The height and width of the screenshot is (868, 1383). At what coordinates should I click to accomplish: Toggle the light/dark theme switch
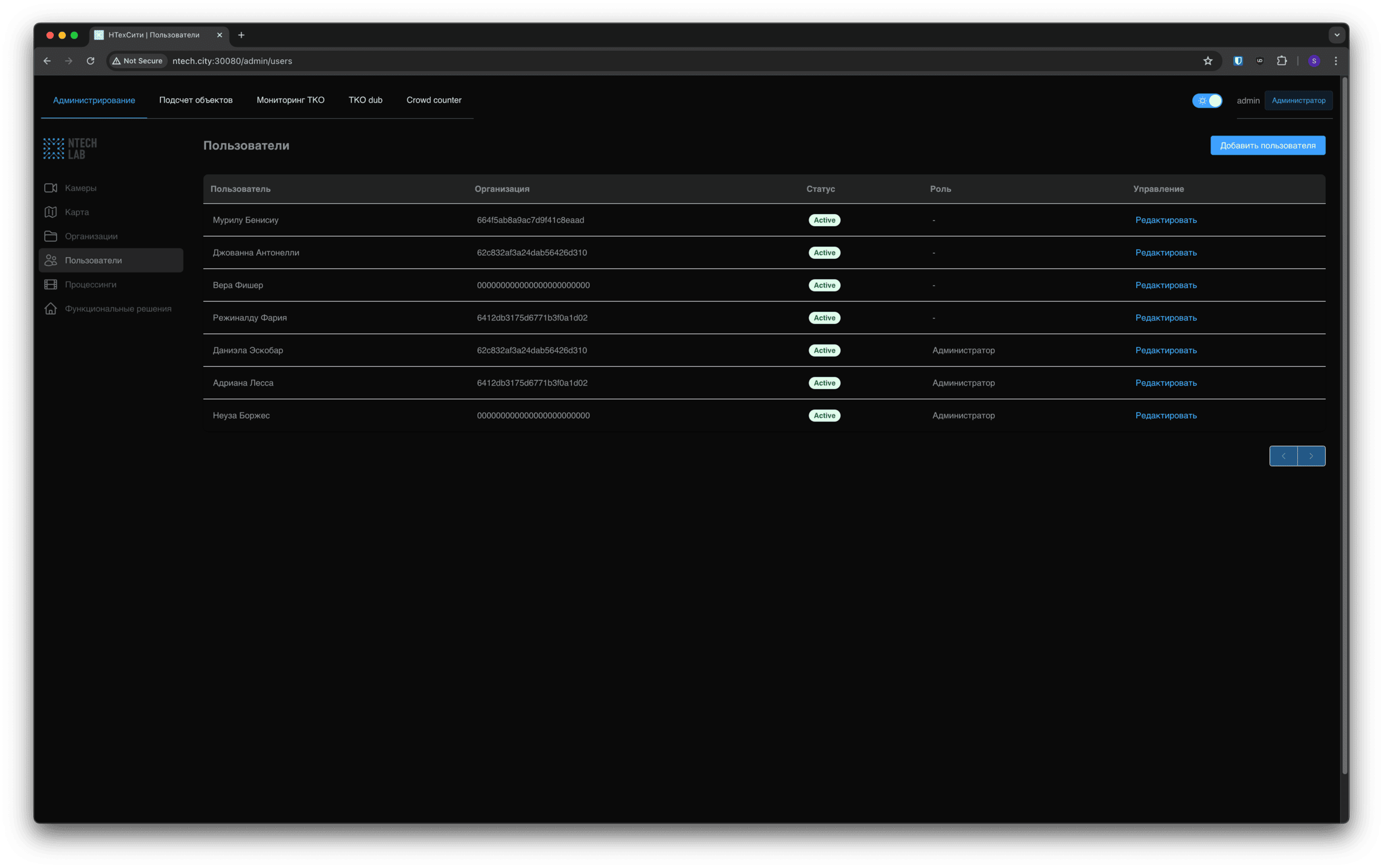tap(1207, 101)
